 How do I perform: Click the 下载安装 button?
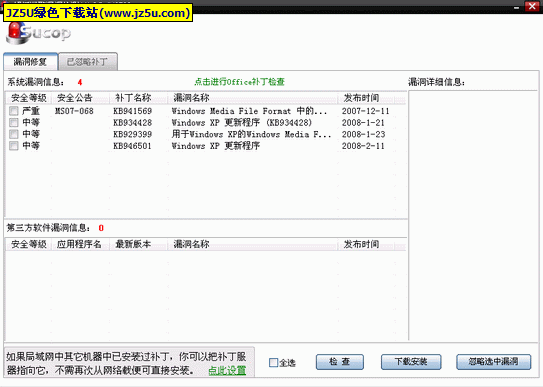pos(411,362)
